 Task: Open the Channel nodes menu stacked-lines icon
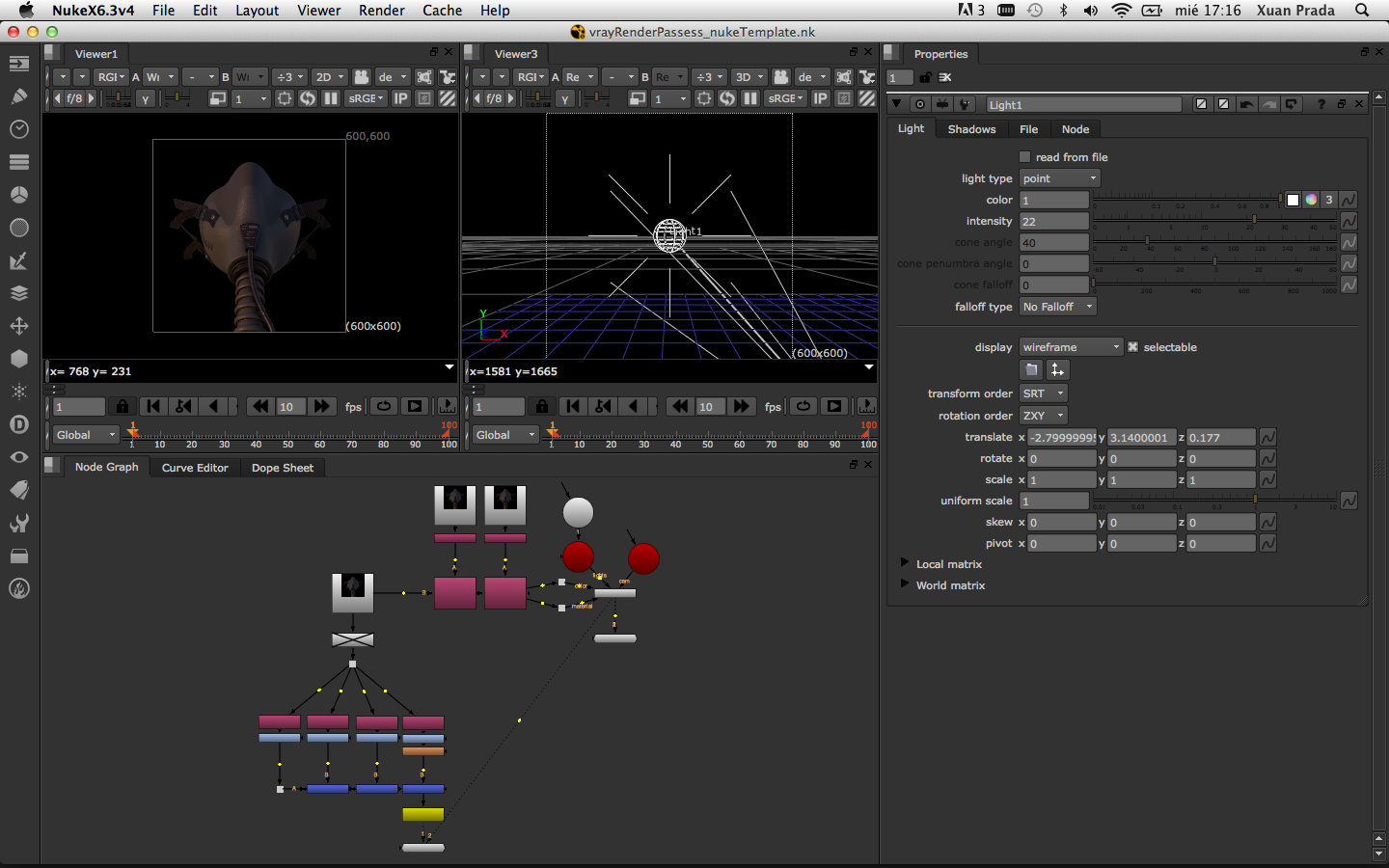[x=18, y=162]
